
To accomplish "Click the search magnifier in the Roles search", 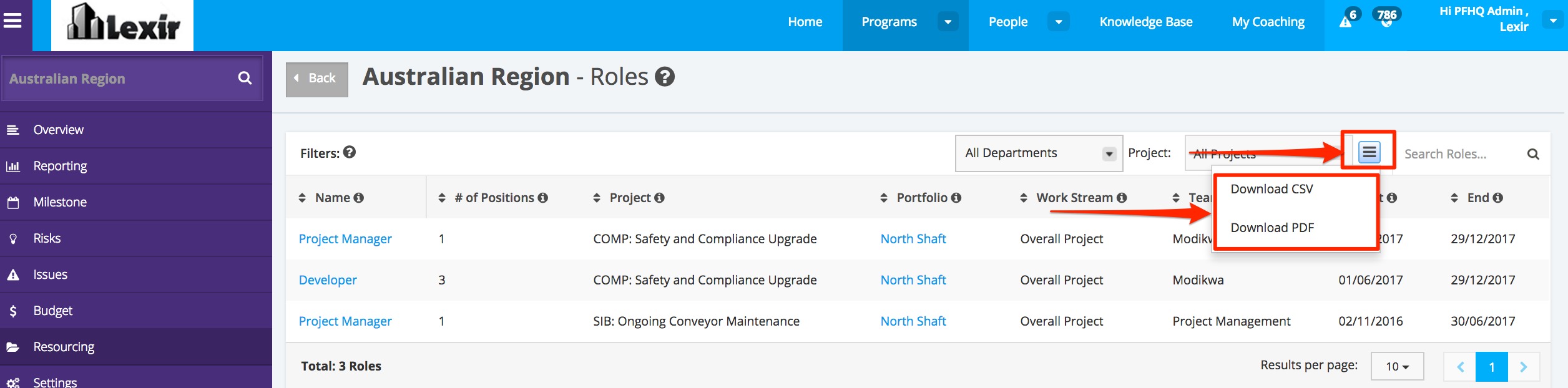I will coord(1533,154).
